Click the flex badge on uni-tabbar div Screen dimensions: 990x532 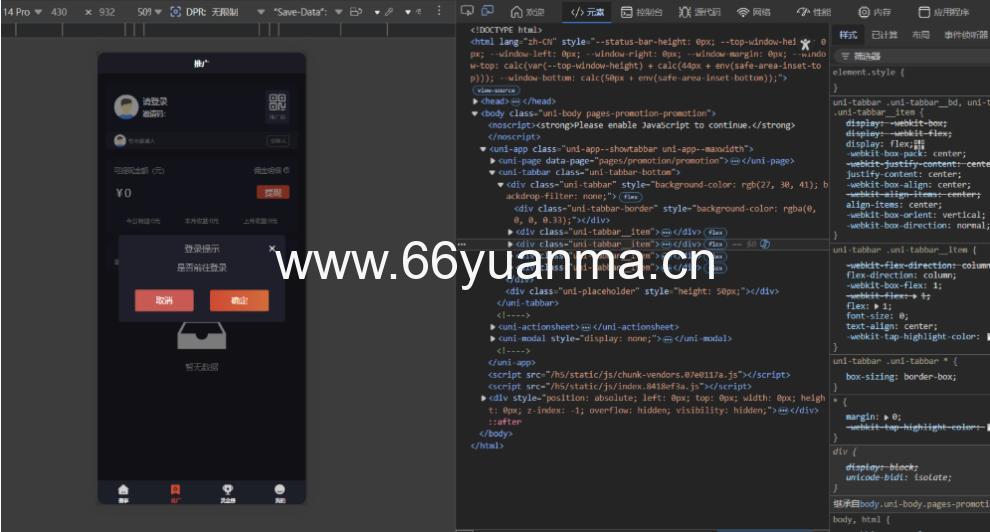click(630, 197)
